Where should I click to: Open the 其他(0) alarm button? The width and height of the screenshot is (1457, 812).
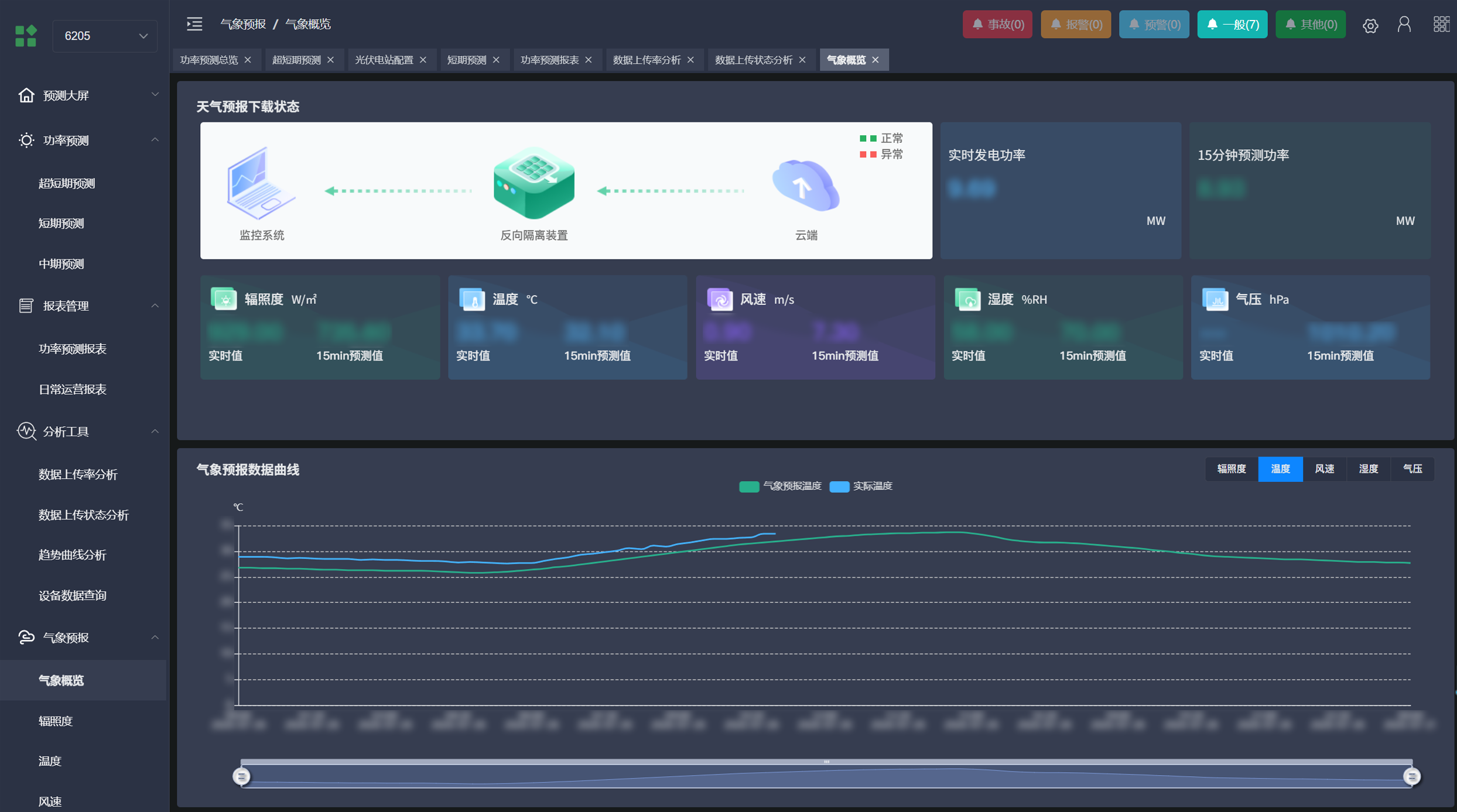1311,24
